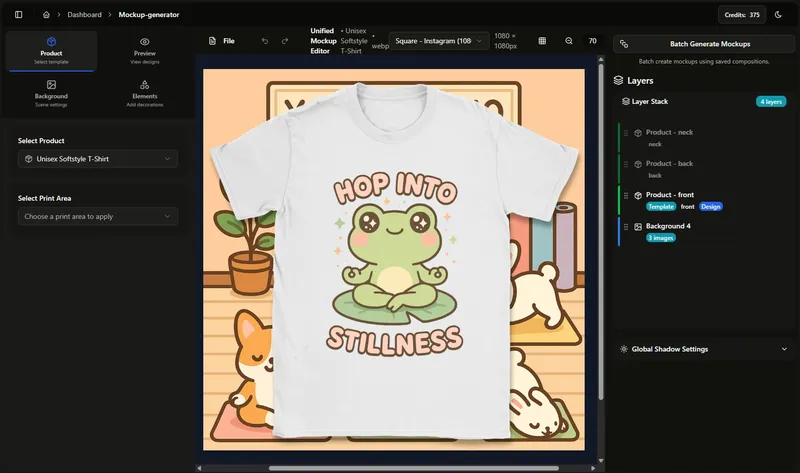800x473 pixels.
Task: Select the Product - front layer
Action: point(704,200)
